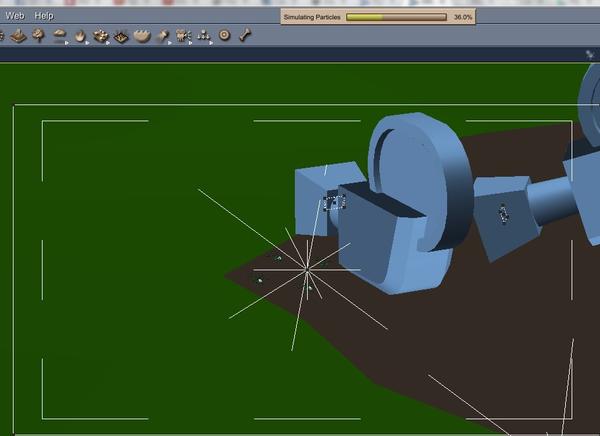
Task: Expand the hierarchy dots tool flyout arrow
Action: click(x=211, y=43)
